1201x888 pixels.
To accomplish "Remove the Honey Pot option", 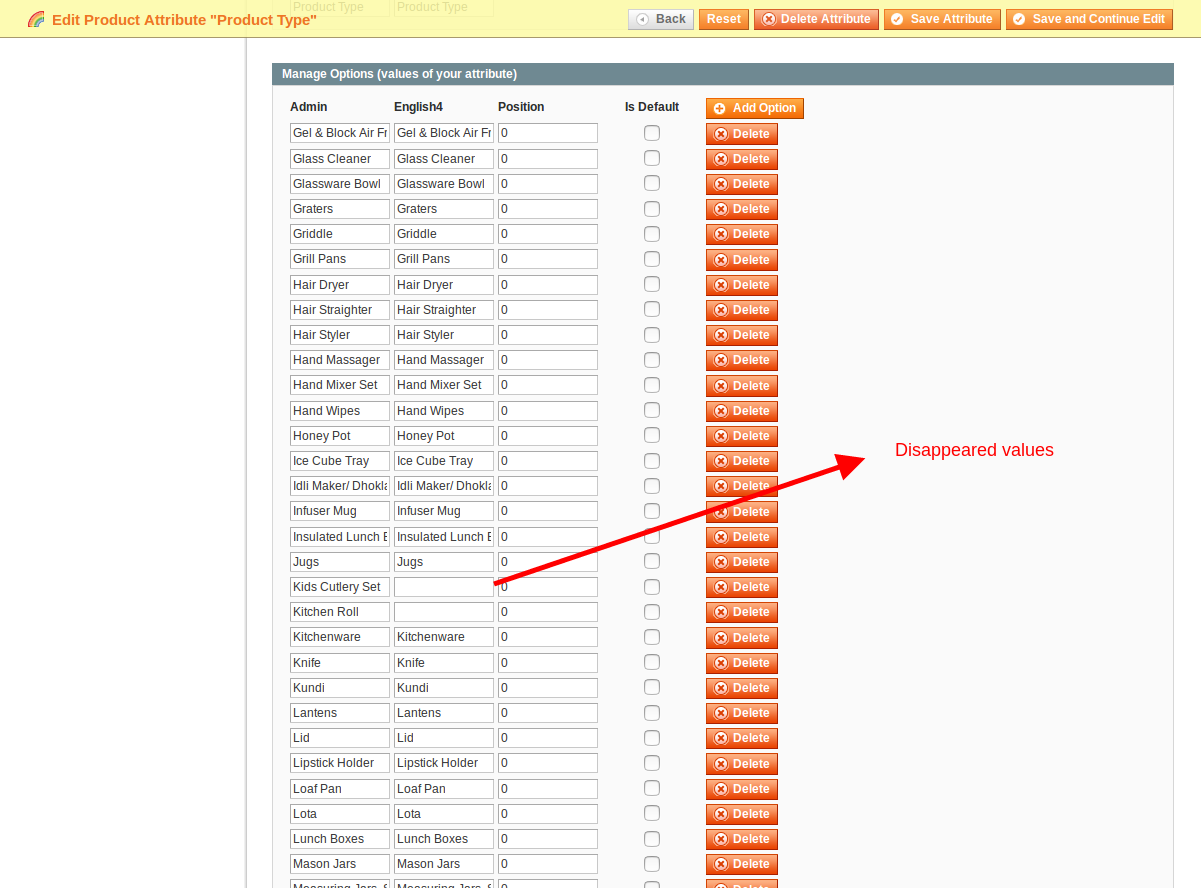I will (x=741, y=436).
